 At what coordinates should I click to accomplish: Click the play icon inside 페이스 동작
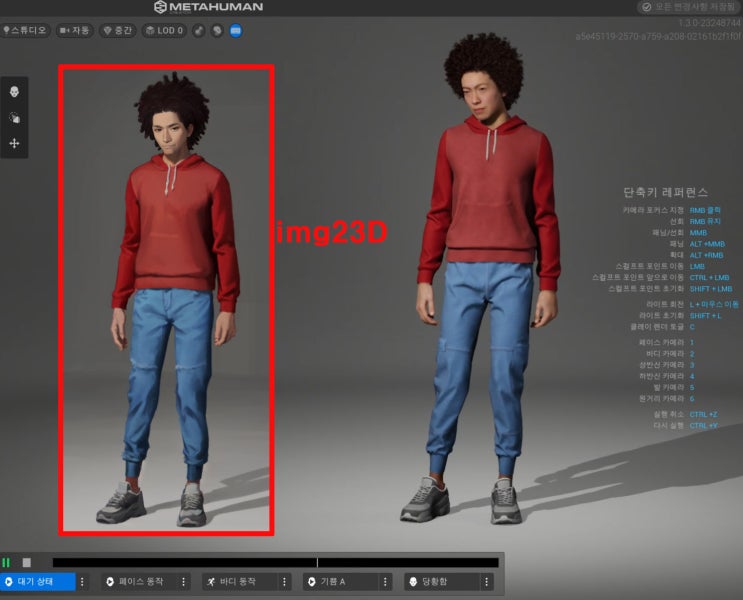pos(110,582)
